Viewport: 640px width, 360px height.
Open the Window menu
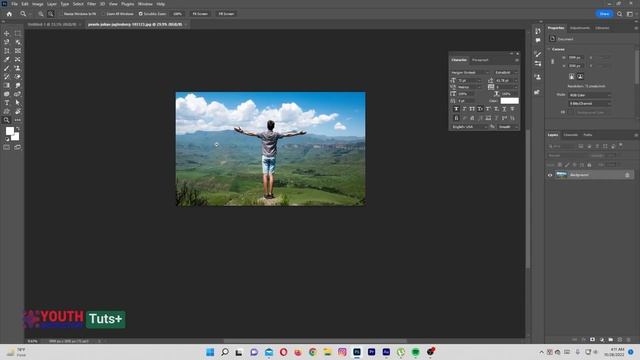click(145, 4)
